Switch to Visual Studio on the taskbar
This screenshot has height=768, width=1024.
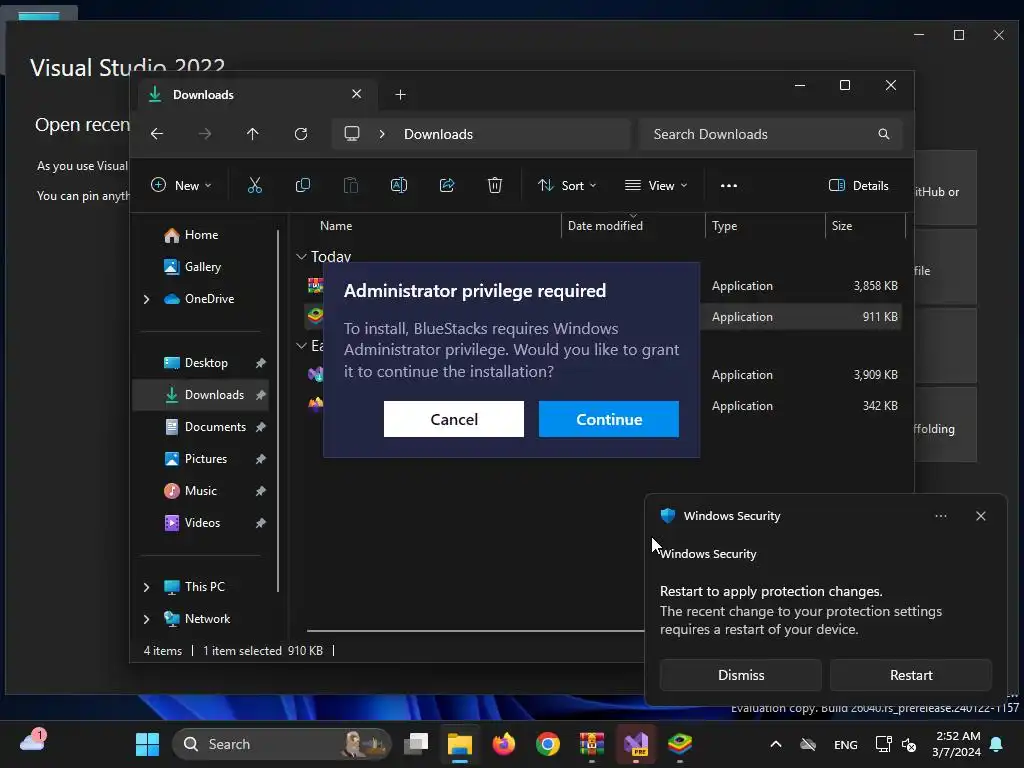635,744
